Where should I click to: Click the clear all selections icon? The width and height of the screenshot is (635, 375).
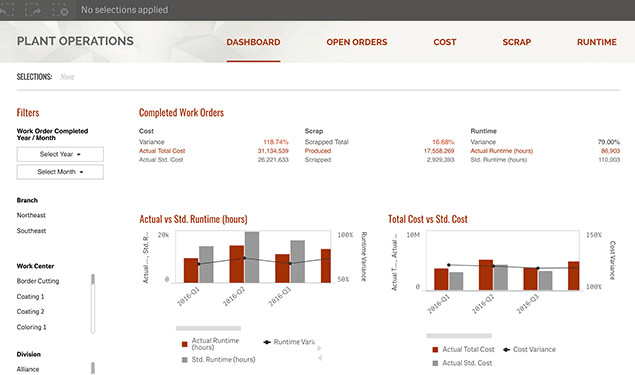tap(60, 10)
